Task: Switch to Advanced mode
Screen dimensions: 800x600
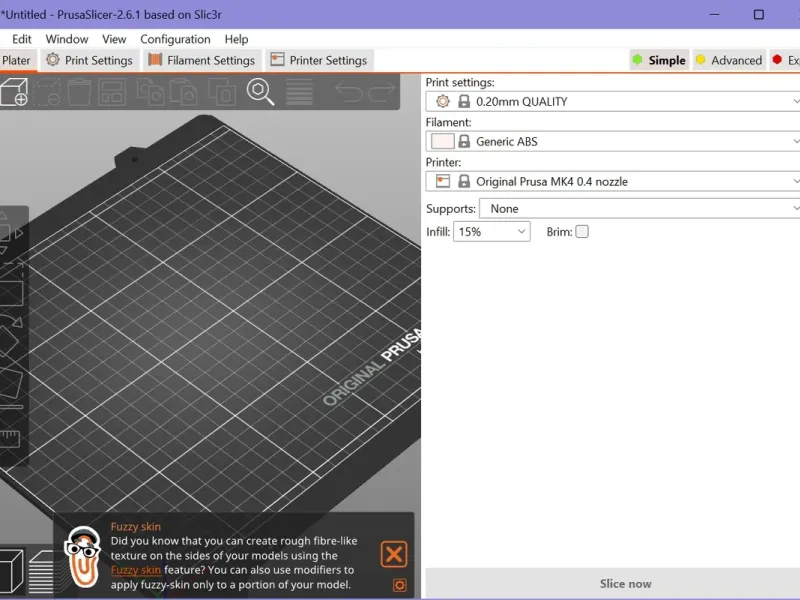Action: pyautogui.click(x=729, y=60)
